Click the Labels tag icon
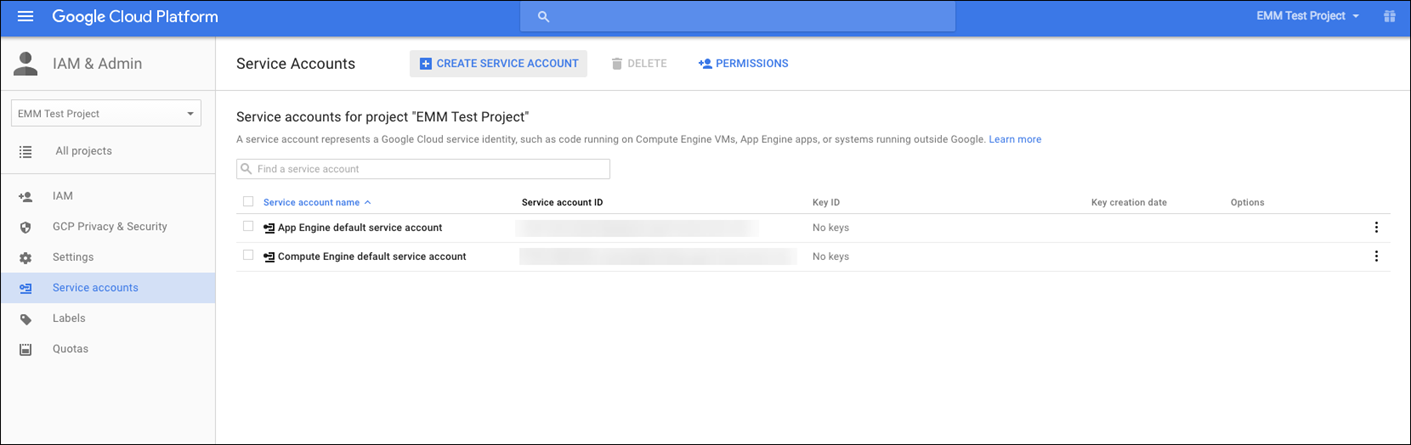The image size is (1411, 445). tap(26, 319)
